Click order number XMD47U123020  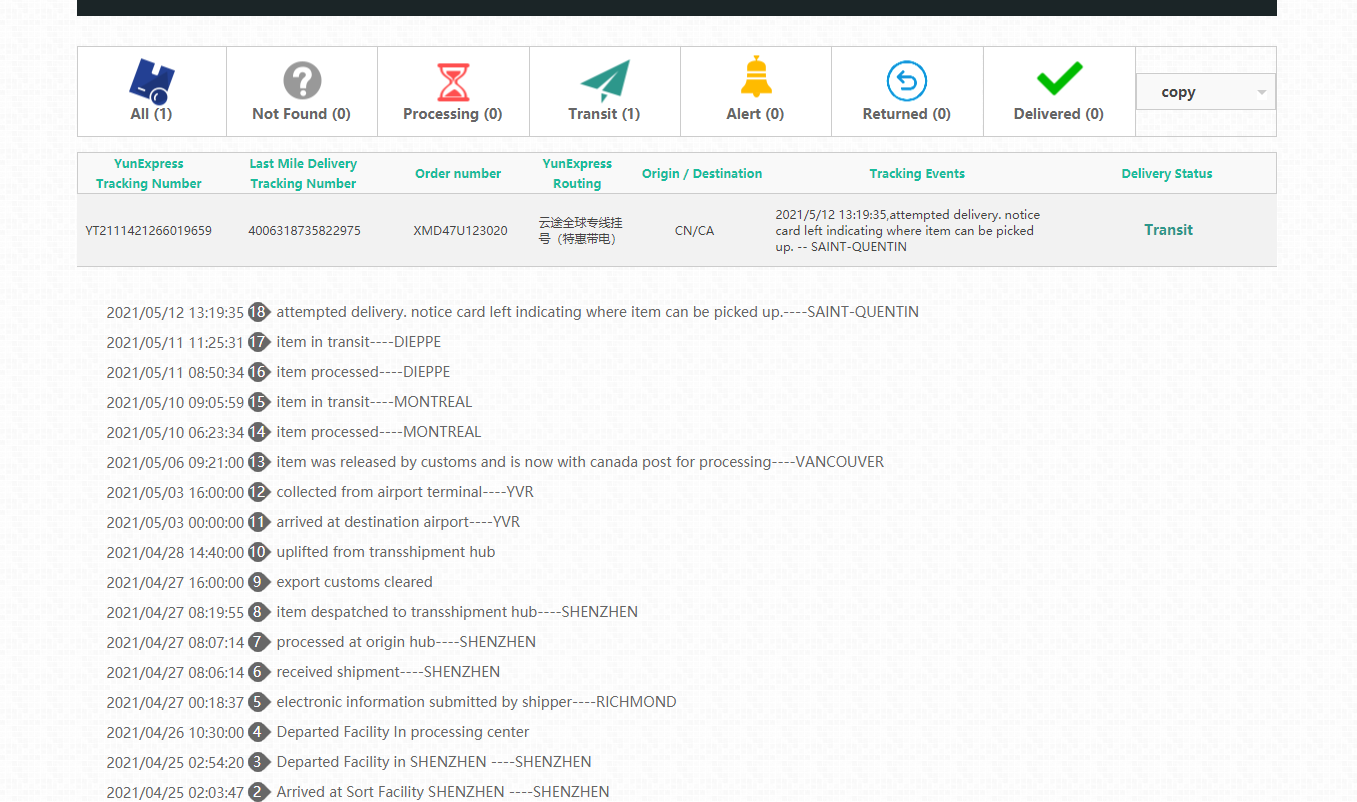pos(460,231)
